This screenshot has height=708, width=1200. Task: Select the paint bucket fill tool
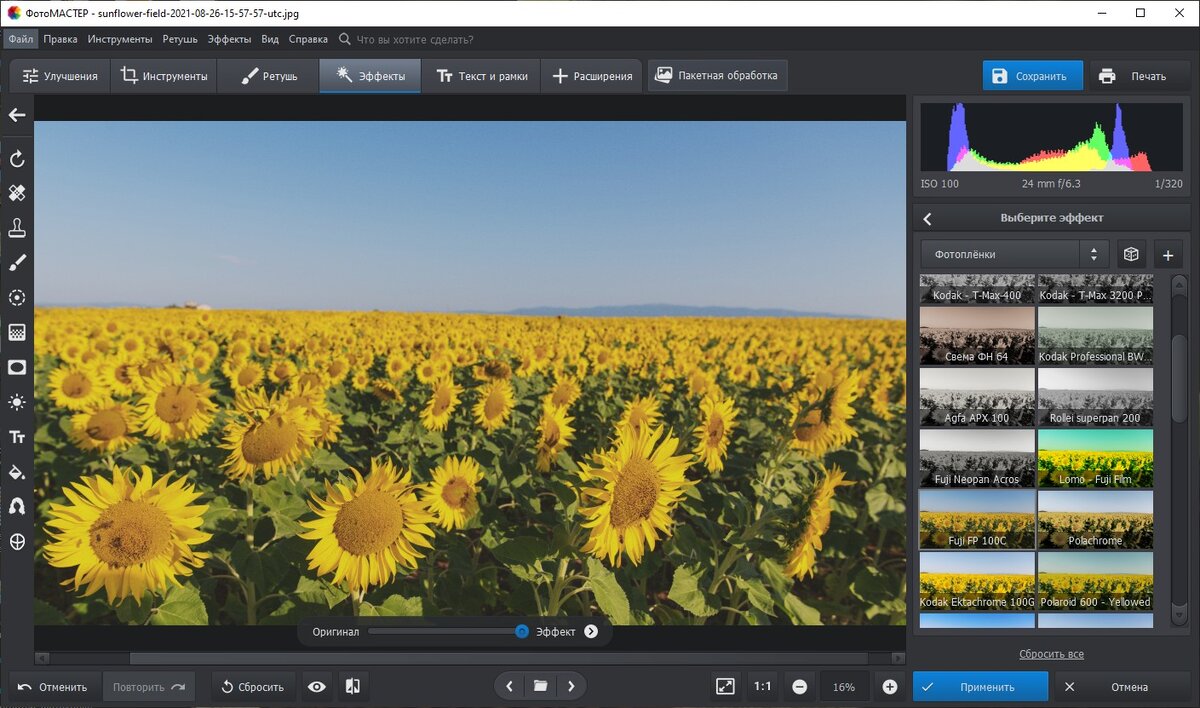pos(17,472)
